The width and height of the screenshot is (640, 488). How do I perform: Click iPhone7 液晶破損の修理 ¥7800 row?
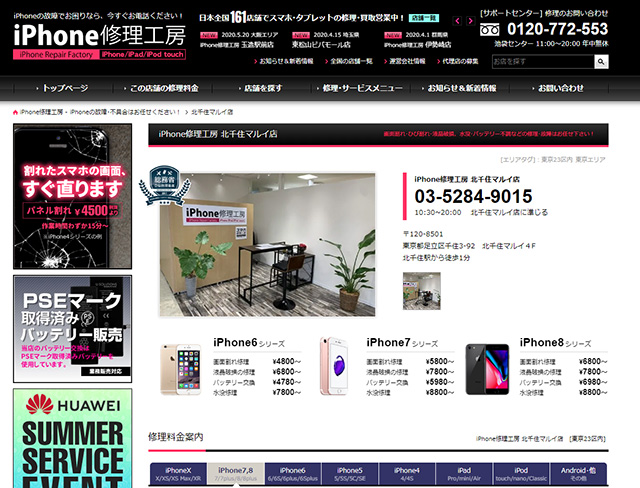410,372
